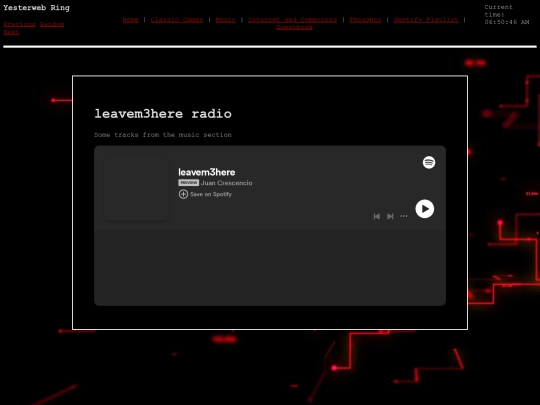Open the leavem3here playlist title
This screenshot has height=405, width=540.
pos(207,172)
